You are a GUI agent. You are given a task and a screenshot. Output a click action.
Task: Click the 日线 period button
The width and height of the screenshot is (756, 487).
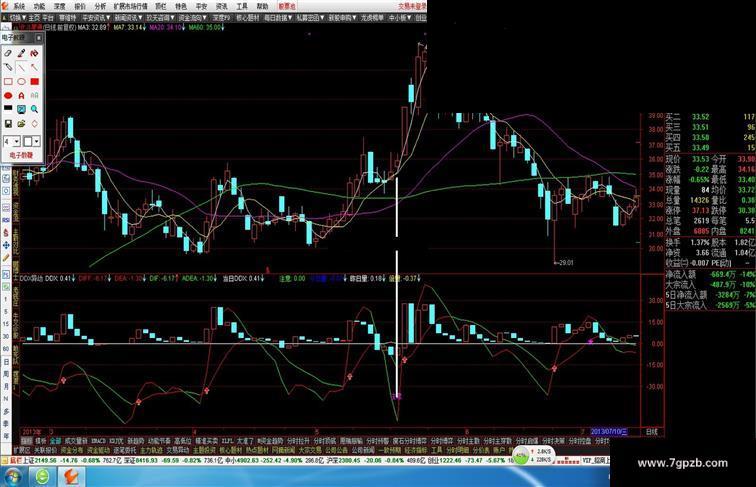(x=652, y=432)
